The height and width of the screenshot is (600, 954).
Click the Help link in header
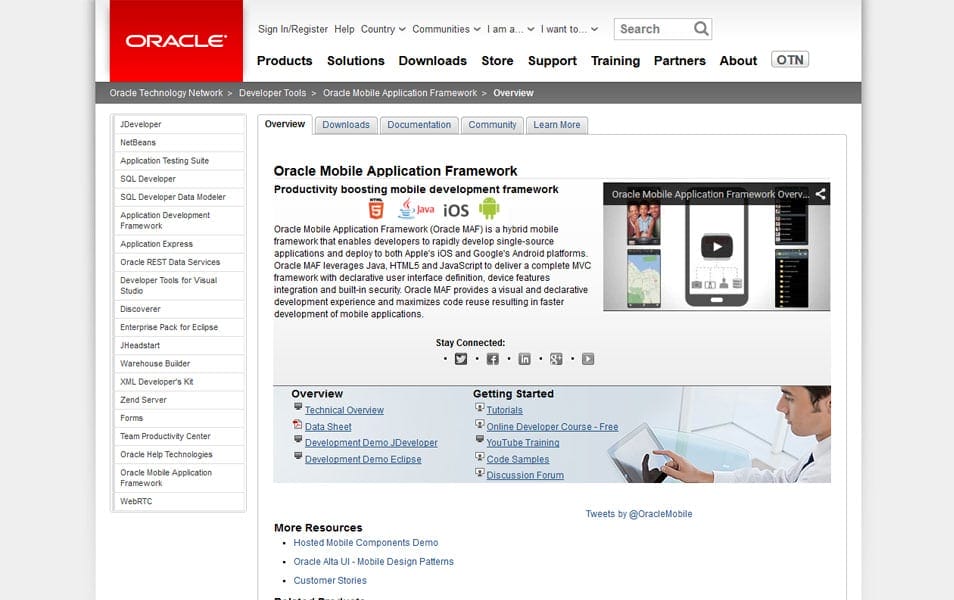pos(344,29)
